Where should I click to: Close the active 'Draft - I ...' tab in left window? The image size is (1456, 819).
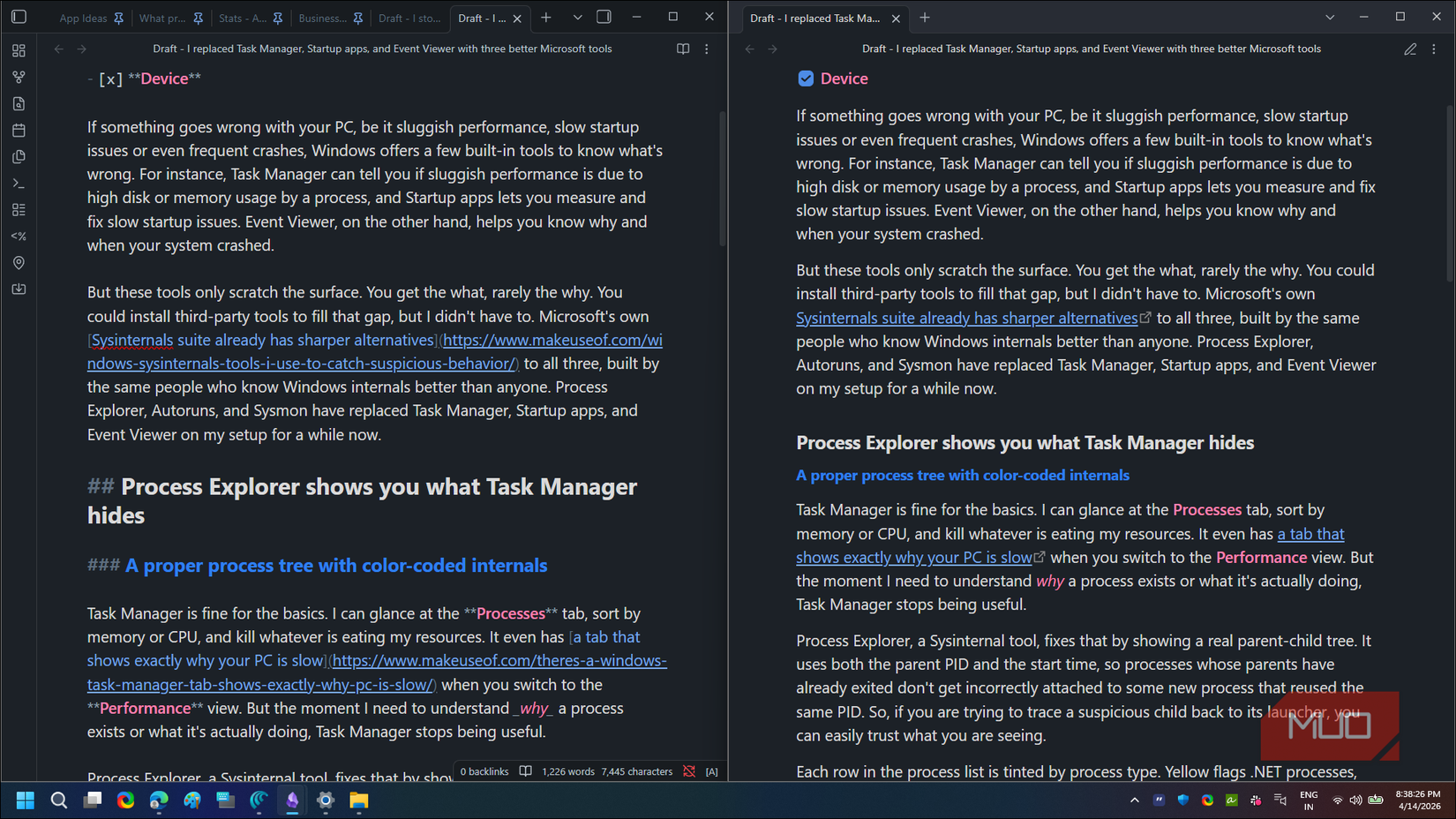click(x=517, y=18)
